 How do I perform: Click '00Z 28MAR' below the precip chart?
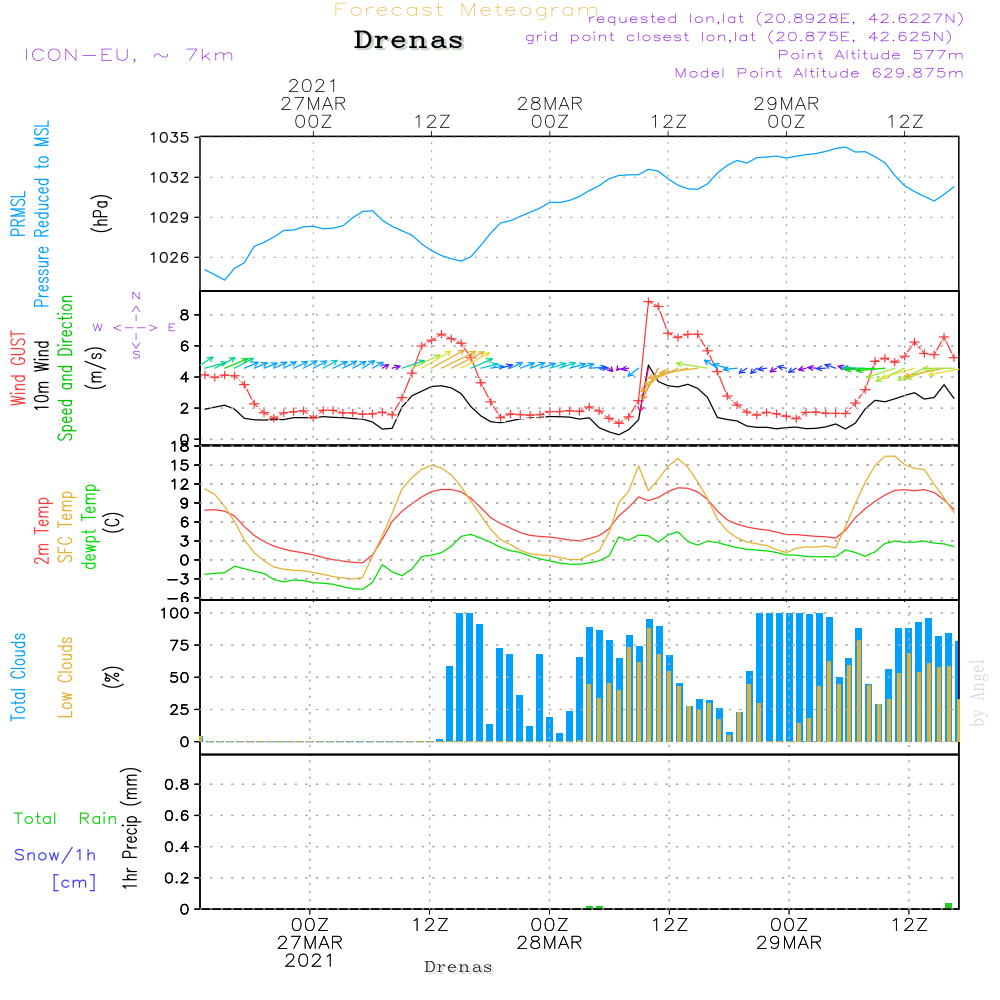coord(549,934)
